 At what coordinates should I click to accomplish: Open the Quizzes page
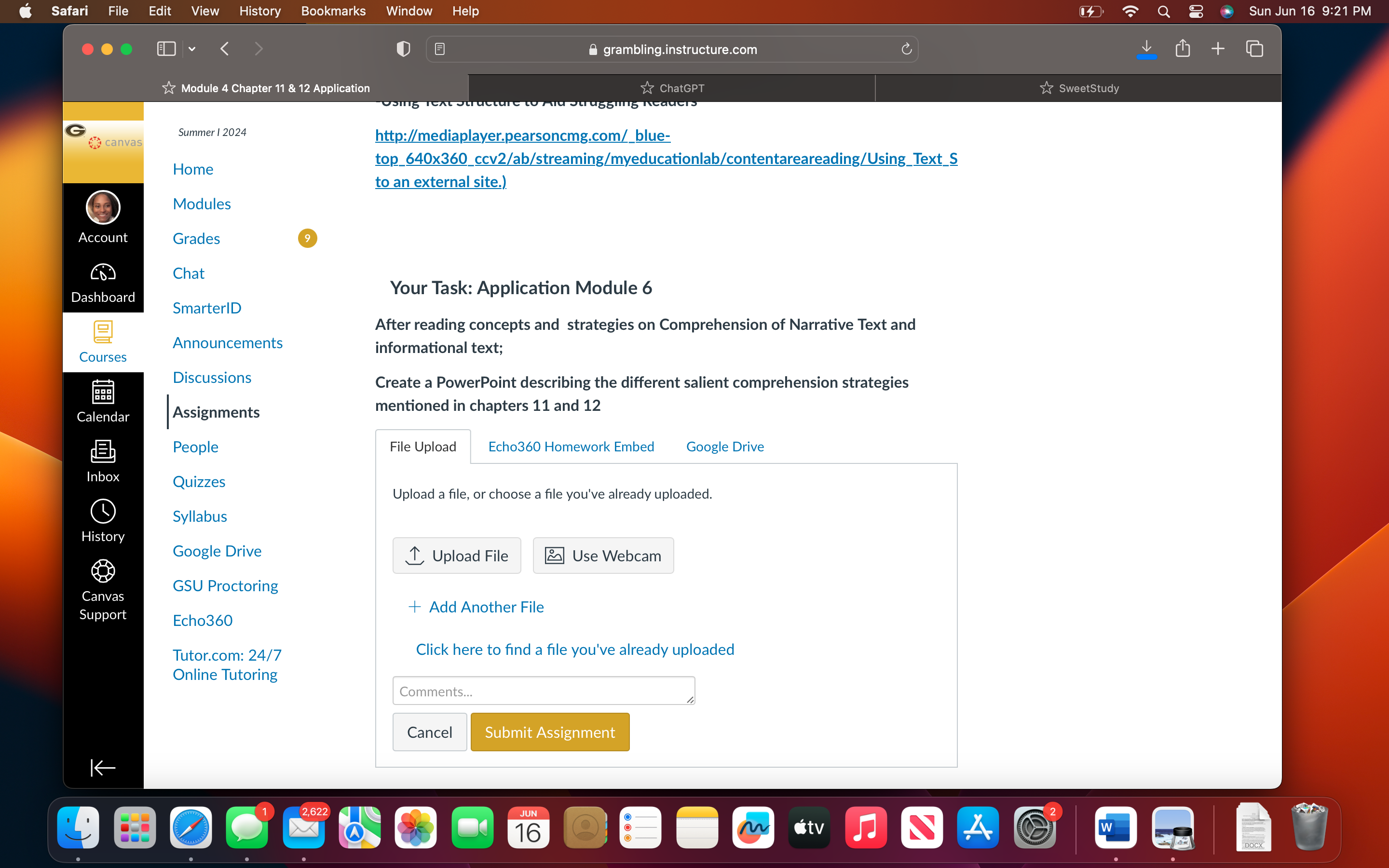tap(199, 482)
